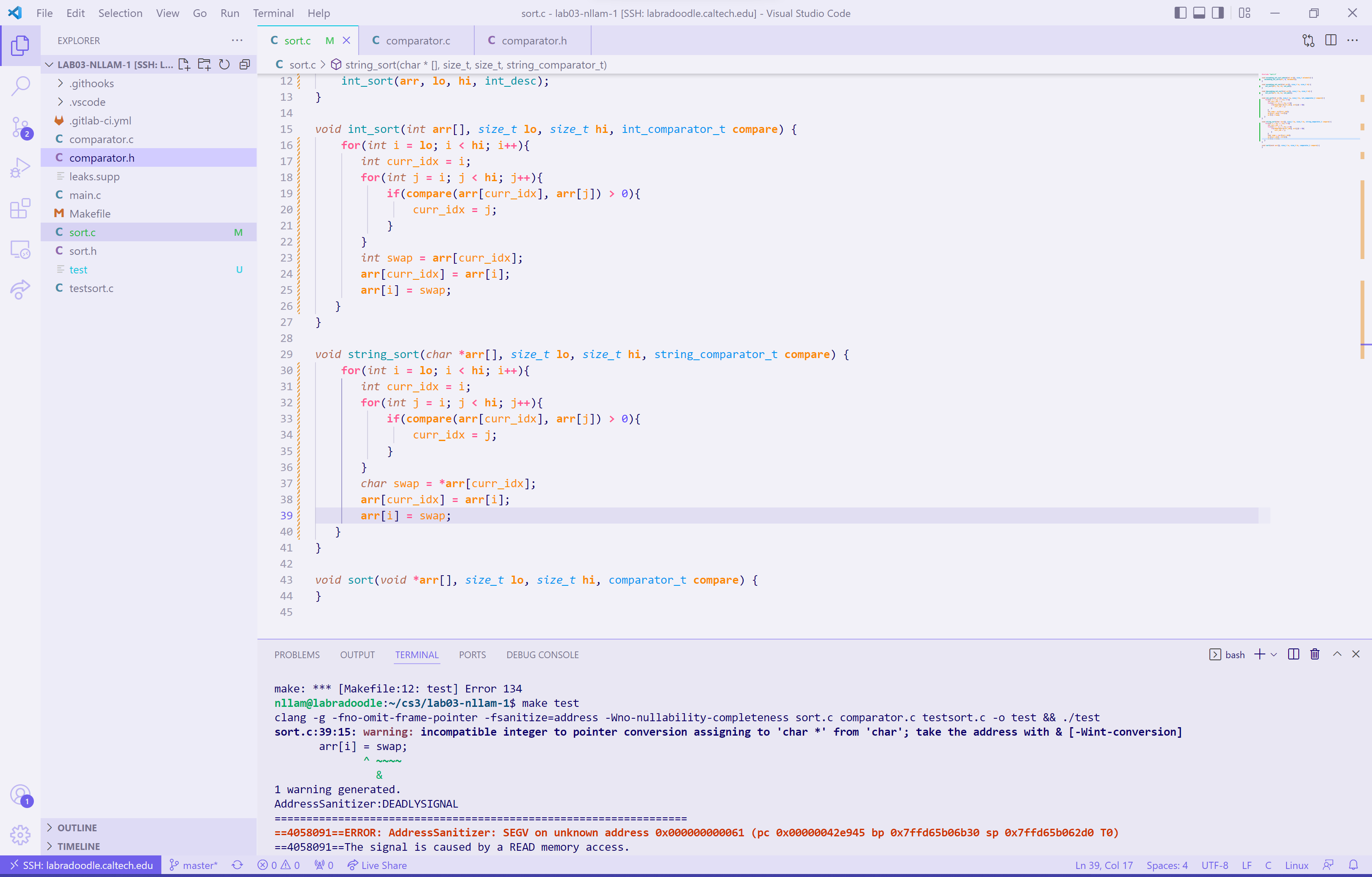Open the Terminal menu
The height and width of the screenshot is (877, 1372).
click(x=273, y=13)
